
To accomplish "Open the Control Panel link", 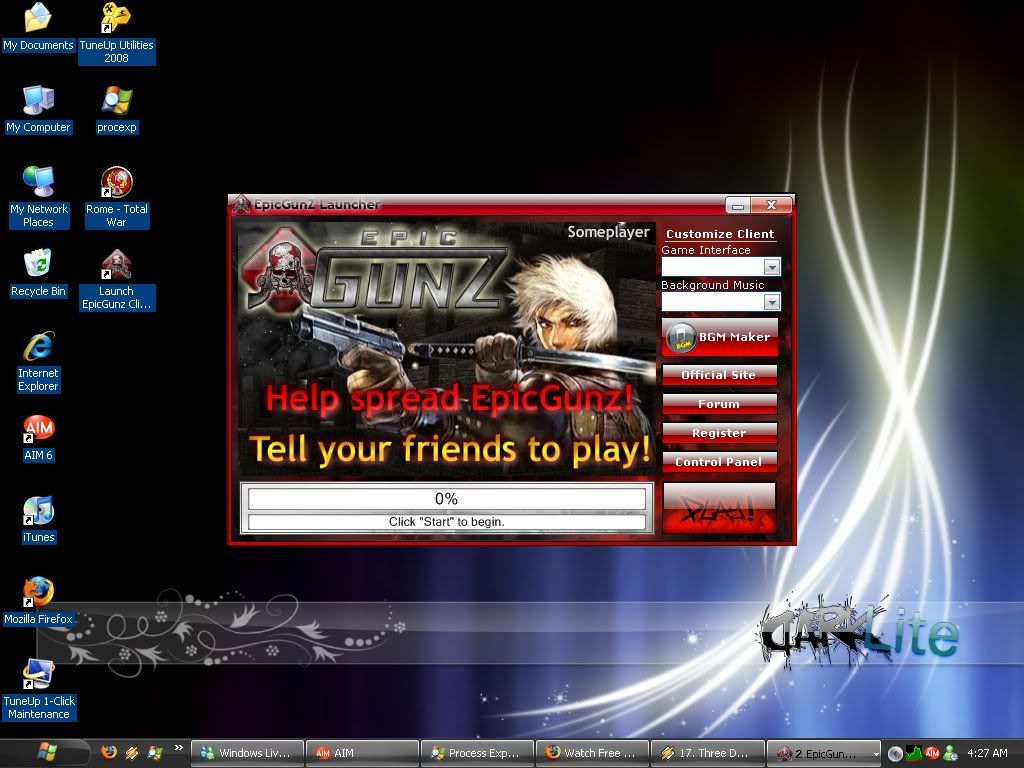I will 719,462.
